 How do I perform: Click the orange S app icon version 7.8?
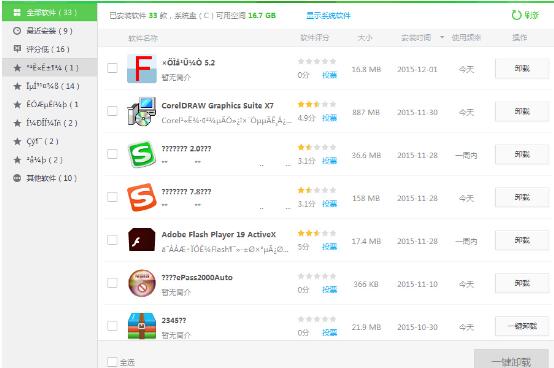point(142,197)
